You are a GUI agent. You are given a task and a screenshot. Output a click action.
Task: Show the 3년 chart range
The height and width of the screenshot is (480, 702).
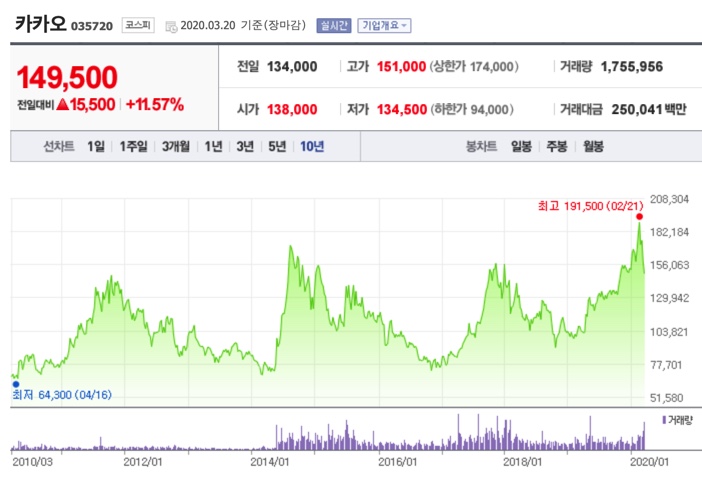click(x=245, y=146)
